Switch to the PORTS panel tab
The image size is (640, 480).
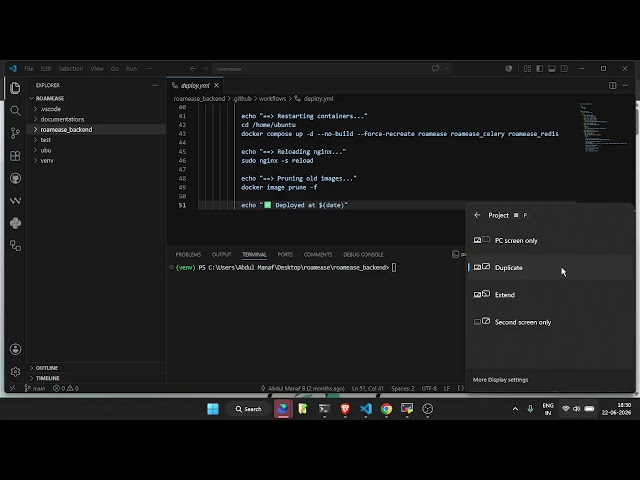285,254
